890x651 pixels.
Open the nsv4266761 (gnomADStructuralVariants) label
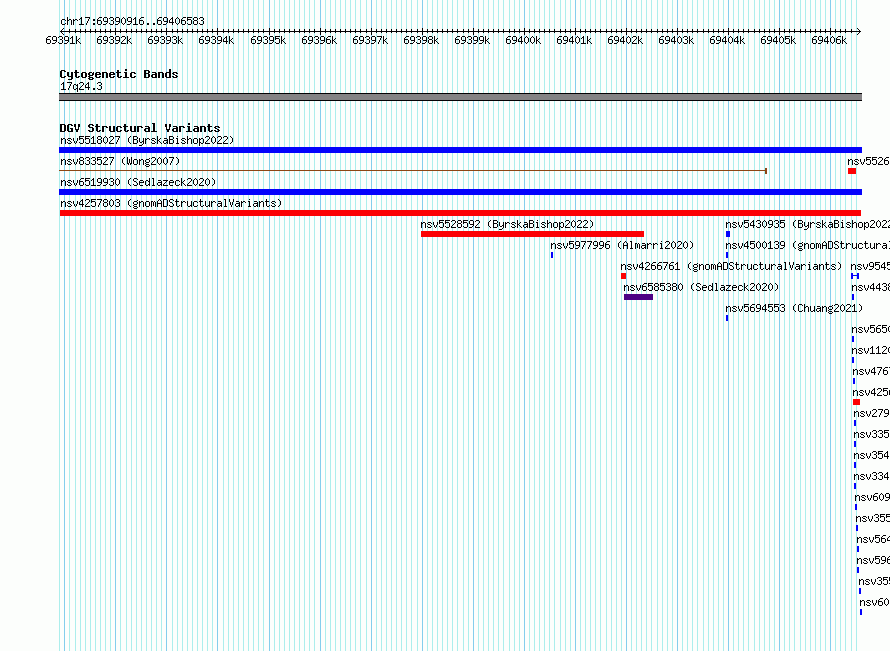pos(731,266)
